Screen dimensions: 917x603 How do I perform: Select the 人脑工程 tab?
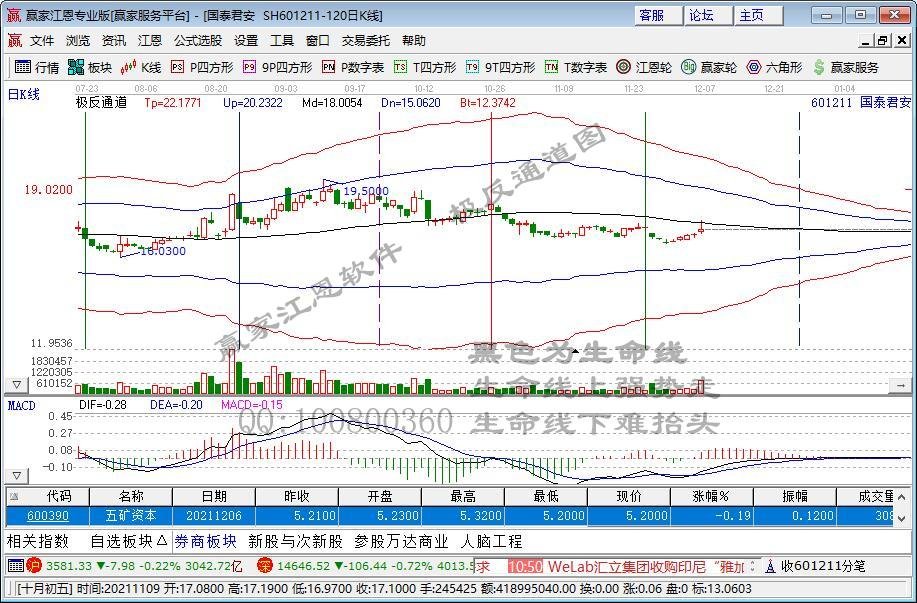click(491, 541)
